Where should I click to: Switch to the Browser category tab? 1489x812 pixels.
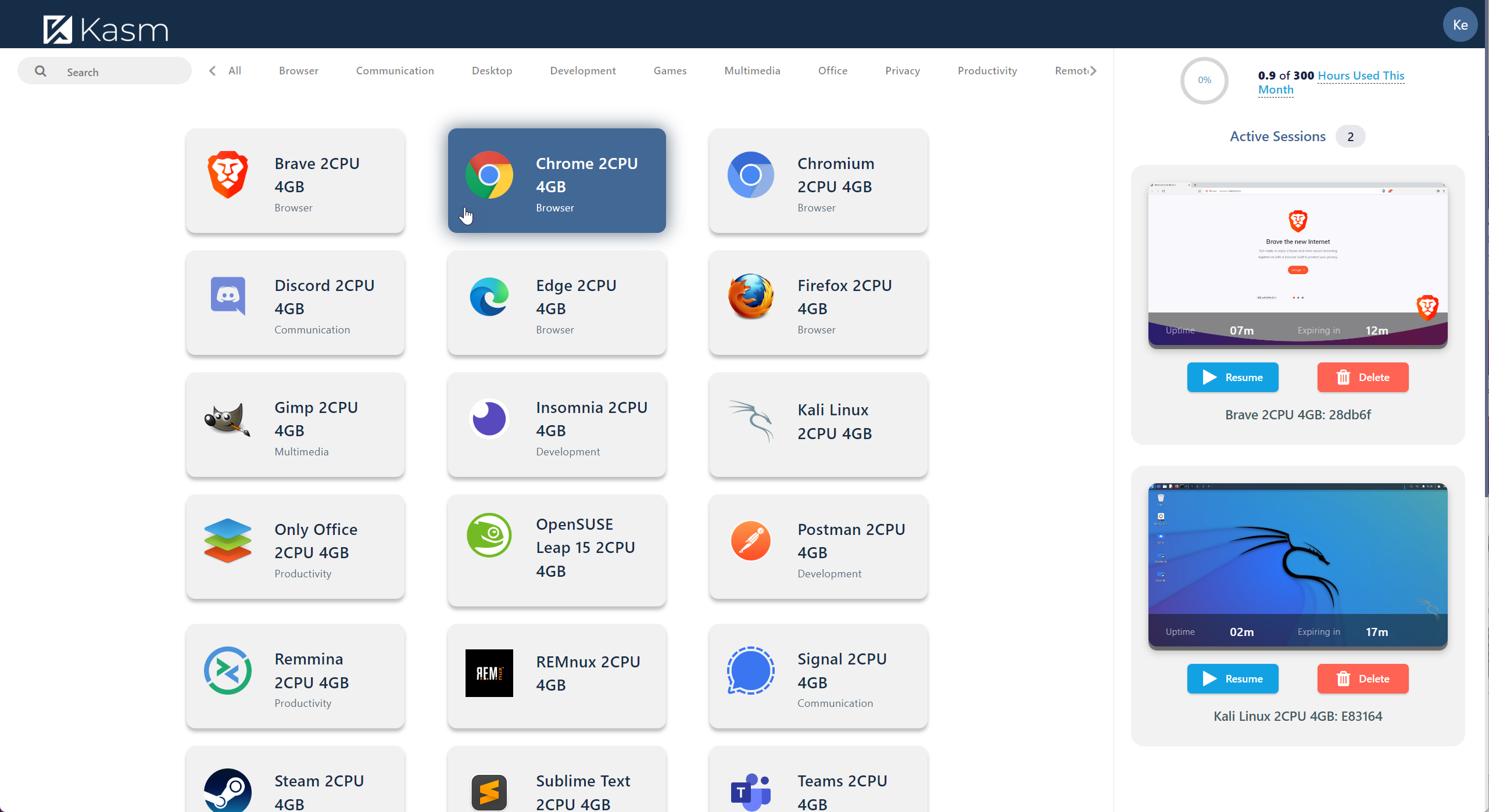tap(298, 70)
